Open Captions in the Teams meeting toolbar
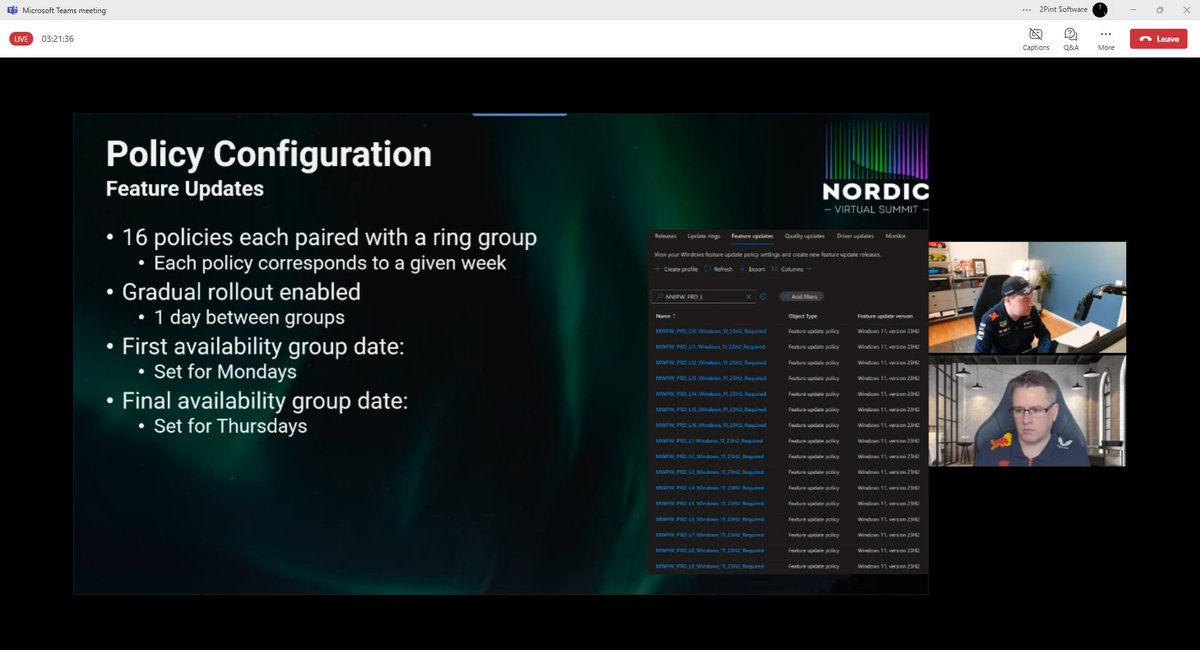The width and height of the screenshot is (1200, 650). click(1035, 38)
